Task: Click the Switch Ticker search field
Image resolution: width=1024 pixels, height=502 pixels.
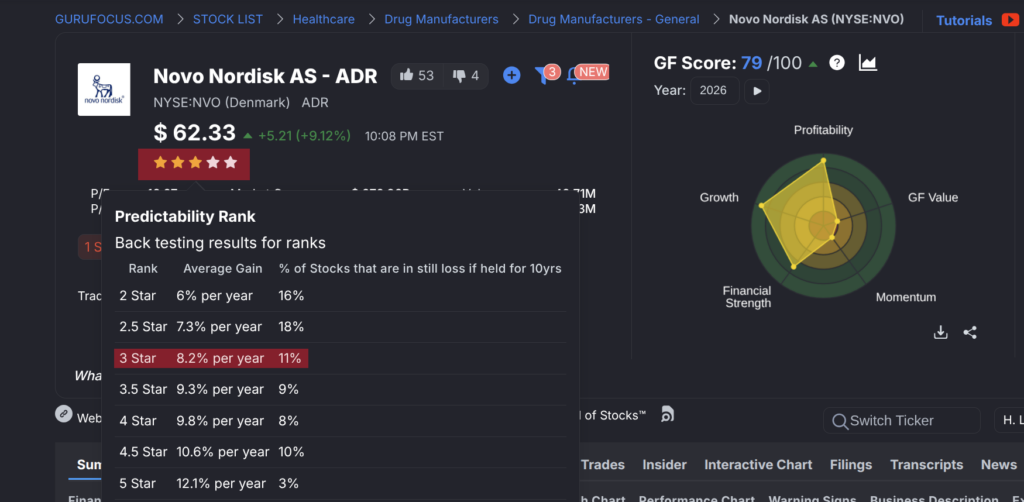Action: [x=901, y=421]
